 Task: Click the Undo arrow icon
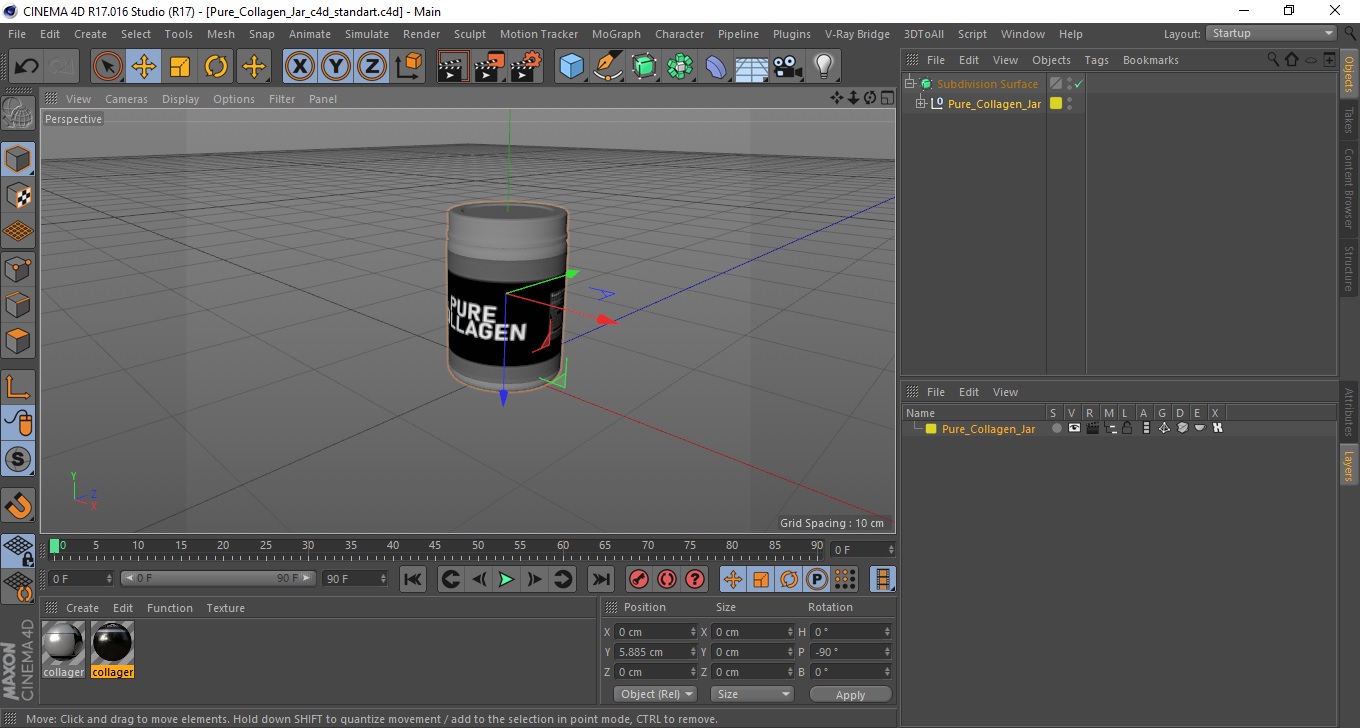[x=27, y=67]
